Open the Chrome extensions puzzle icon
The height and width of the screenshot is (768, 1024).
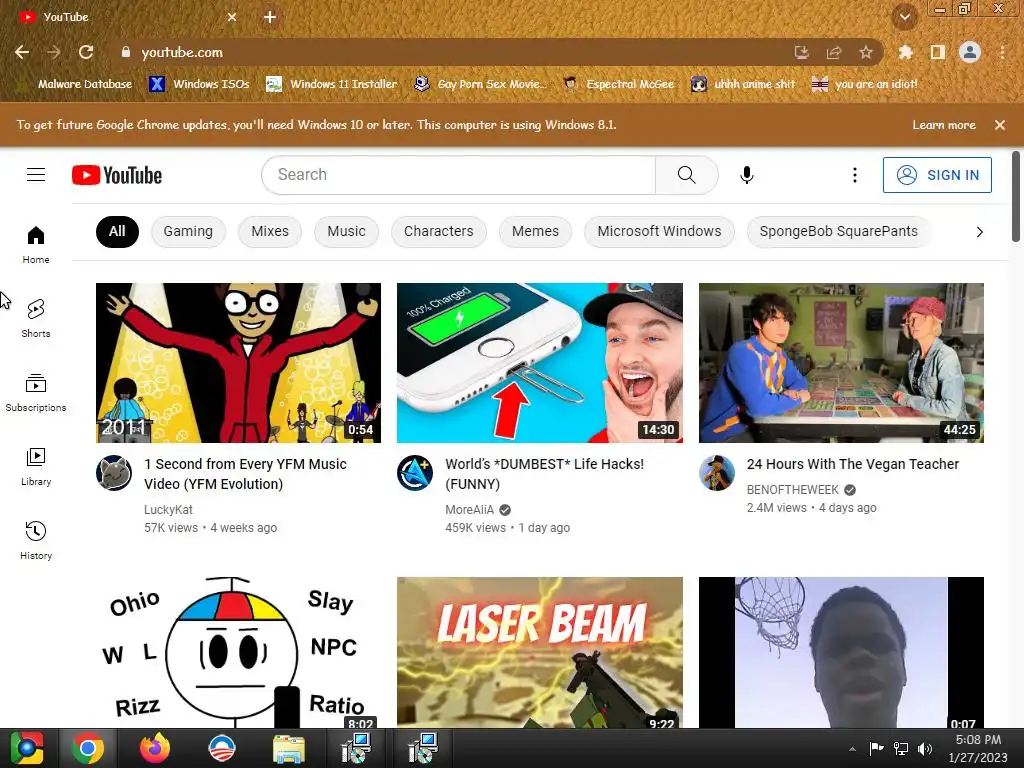pyautogui.click(x=905, y=52)
